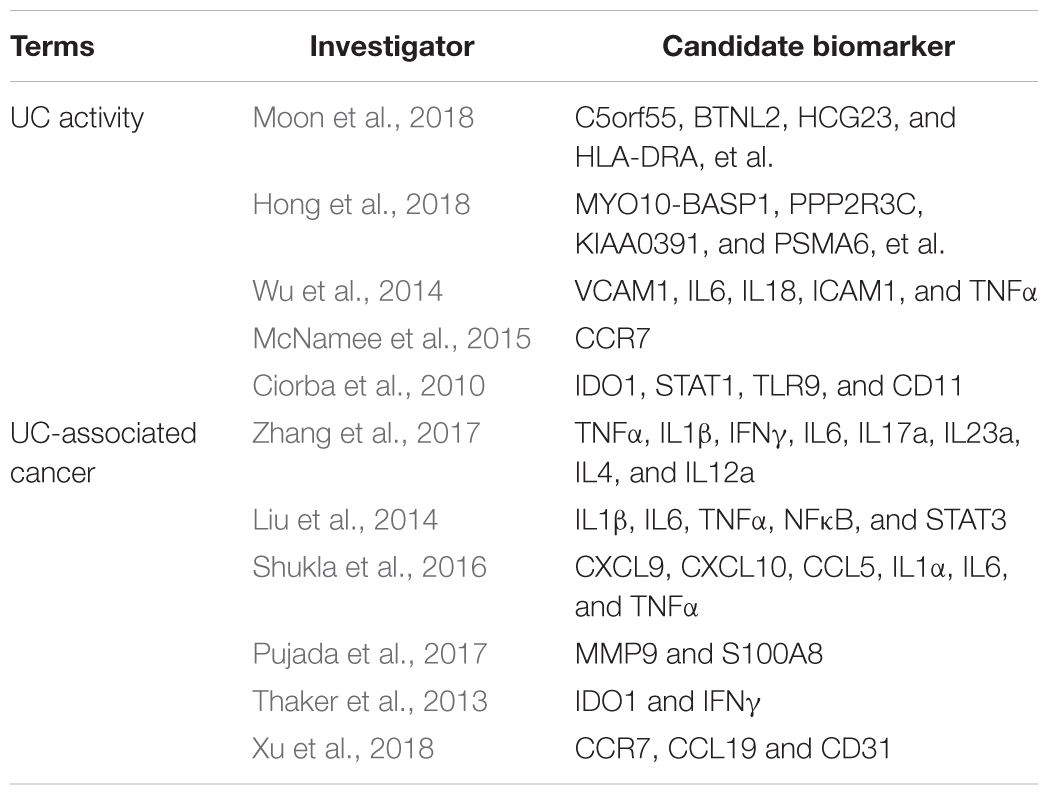Open the Thaker et al., 2013 reference
Viewport: 1050px width, 796px height.
370,702
